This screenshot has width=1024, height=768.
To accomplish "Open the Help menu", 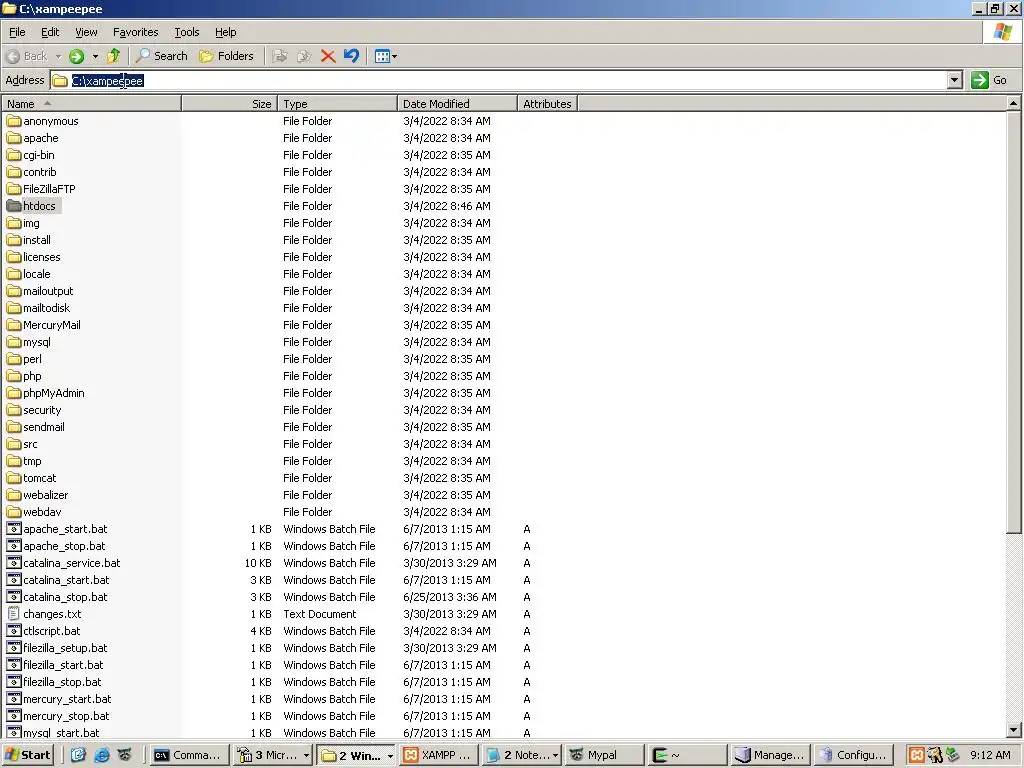I will [225, 32].
